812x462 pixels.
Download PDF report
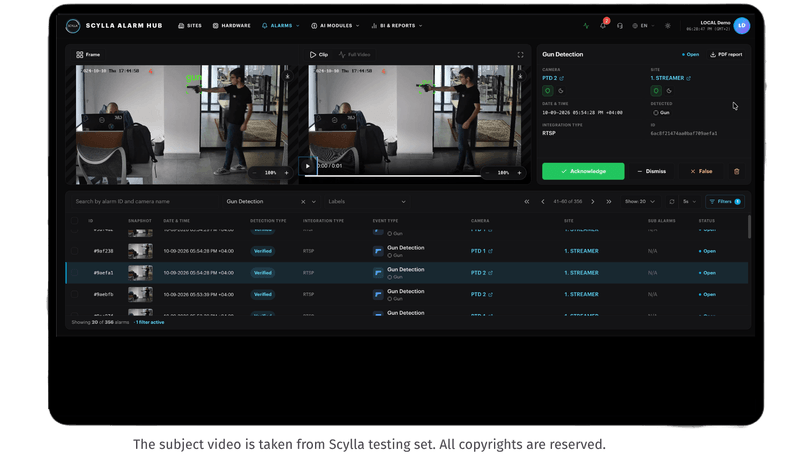pyautogui.click(x=726, y=54)
